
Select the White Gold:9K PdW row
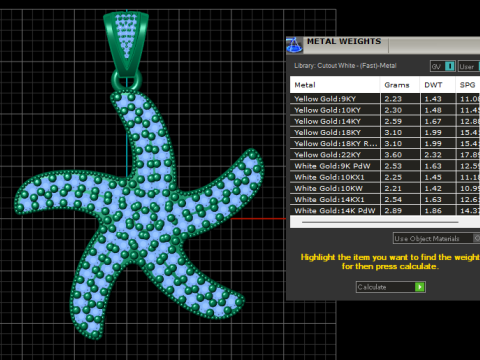[x=385, y=166]
